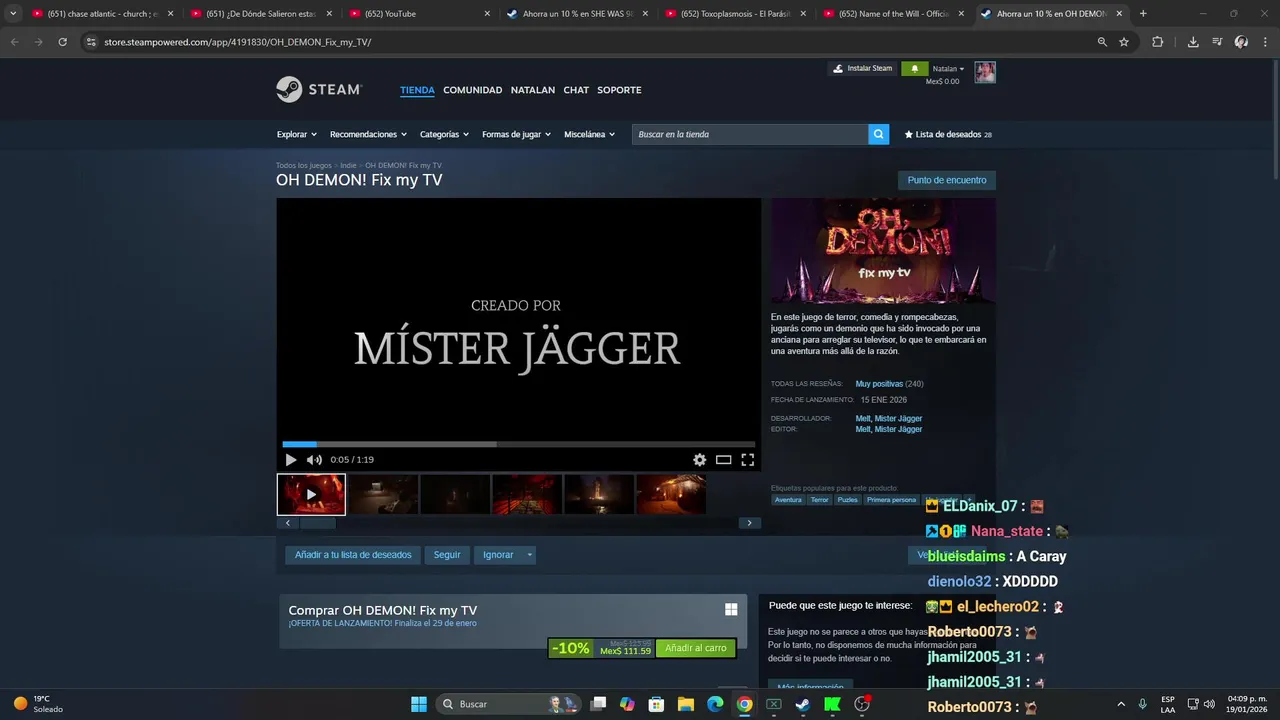This screenshot has width=1280, height=720.
Task: Click the Seguir button
Action: pos(447,555)
